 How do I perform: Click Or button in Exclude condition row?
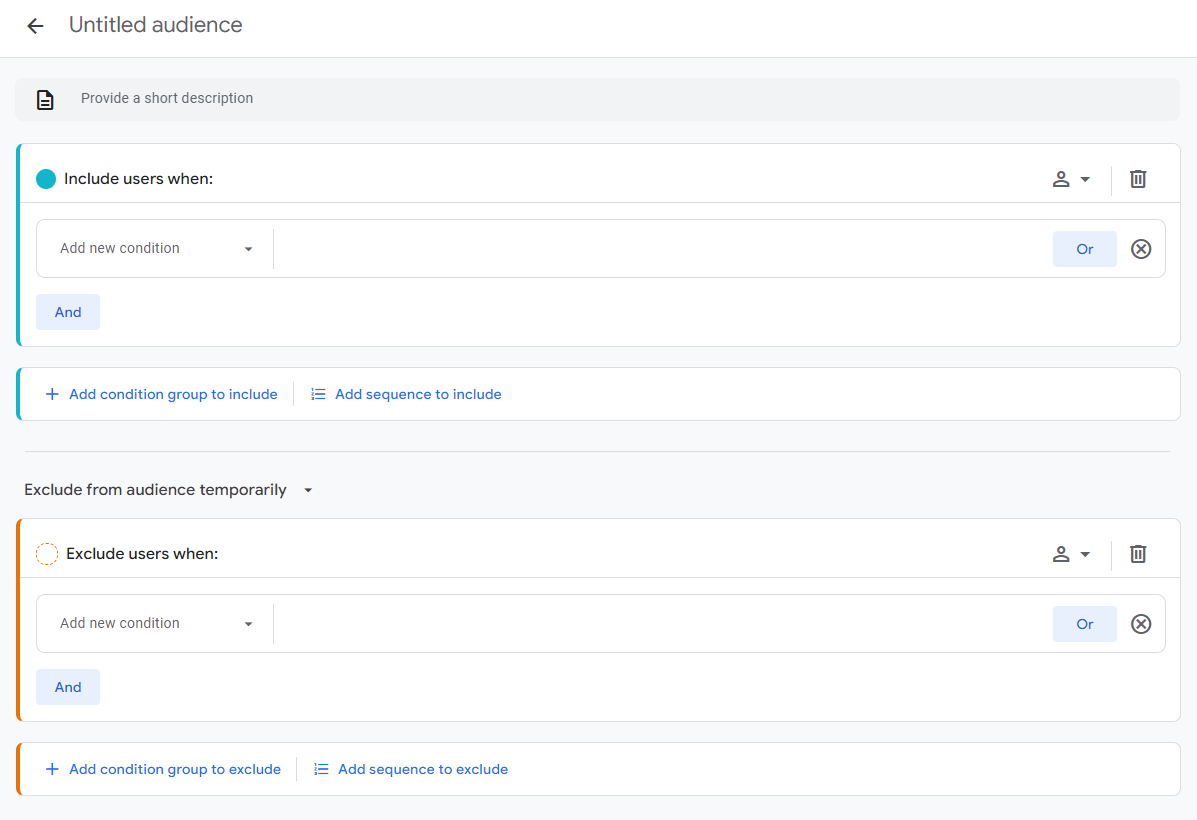pos(1084,624)
